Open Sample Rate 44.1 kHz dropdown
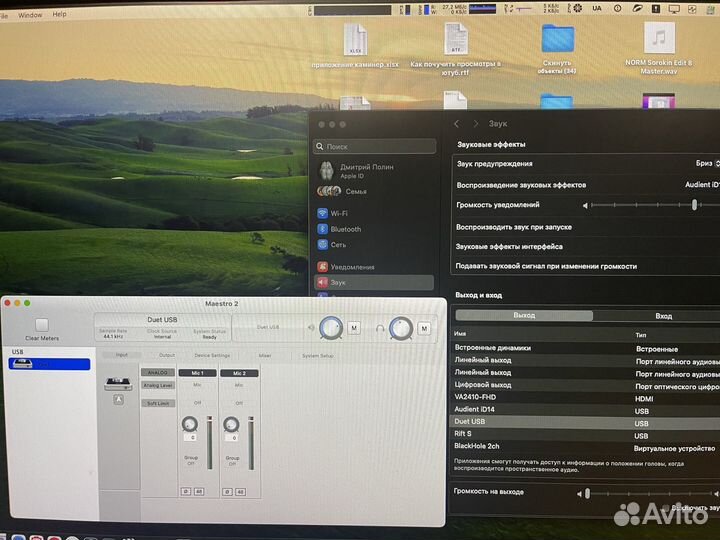Viewport: 720px width, 540px height. pos(113,333)
